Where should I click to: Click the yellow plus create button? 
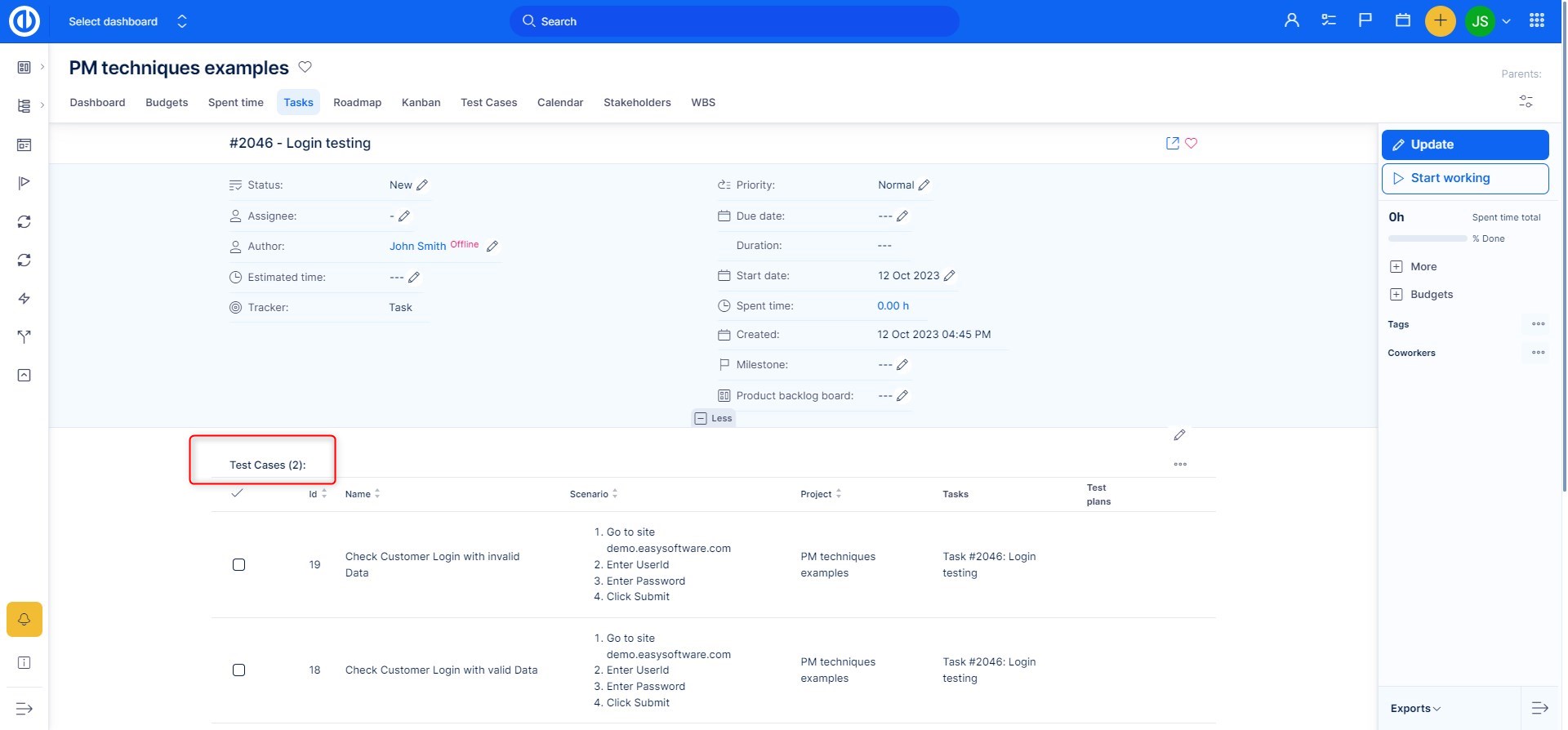[x=1440, y=21]
